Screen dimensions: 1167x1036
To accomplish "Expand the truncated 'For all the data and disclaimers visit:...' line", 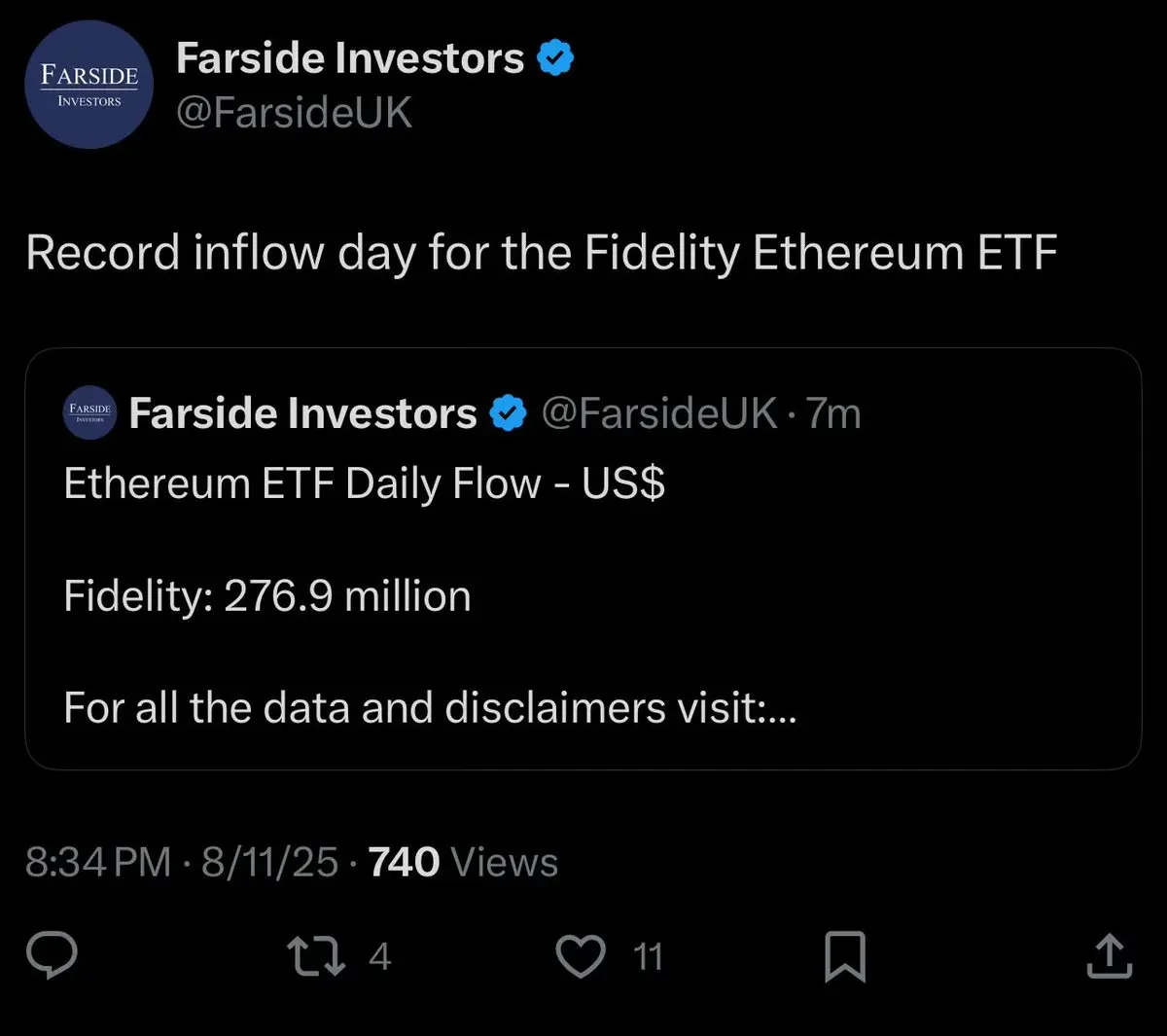I will 430,707.
